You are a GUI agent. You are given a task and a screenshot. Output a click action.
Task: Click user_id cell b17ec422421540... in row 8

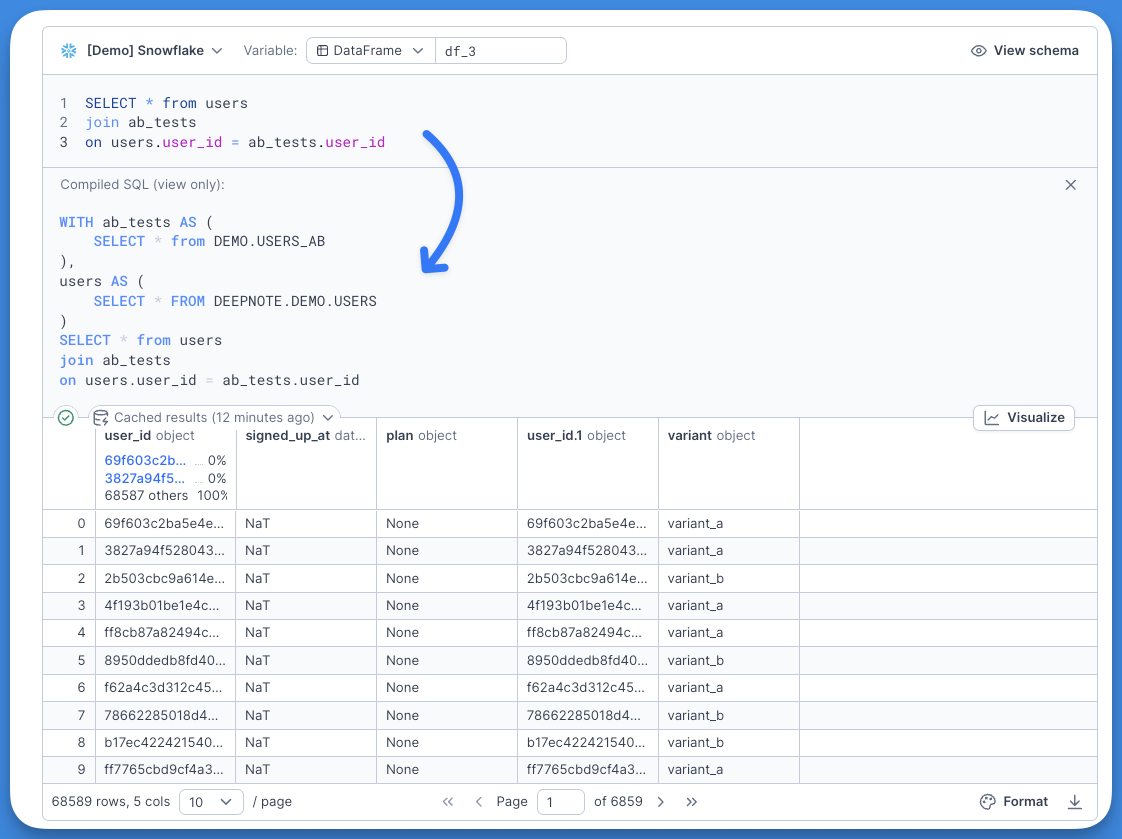(164, 742)
